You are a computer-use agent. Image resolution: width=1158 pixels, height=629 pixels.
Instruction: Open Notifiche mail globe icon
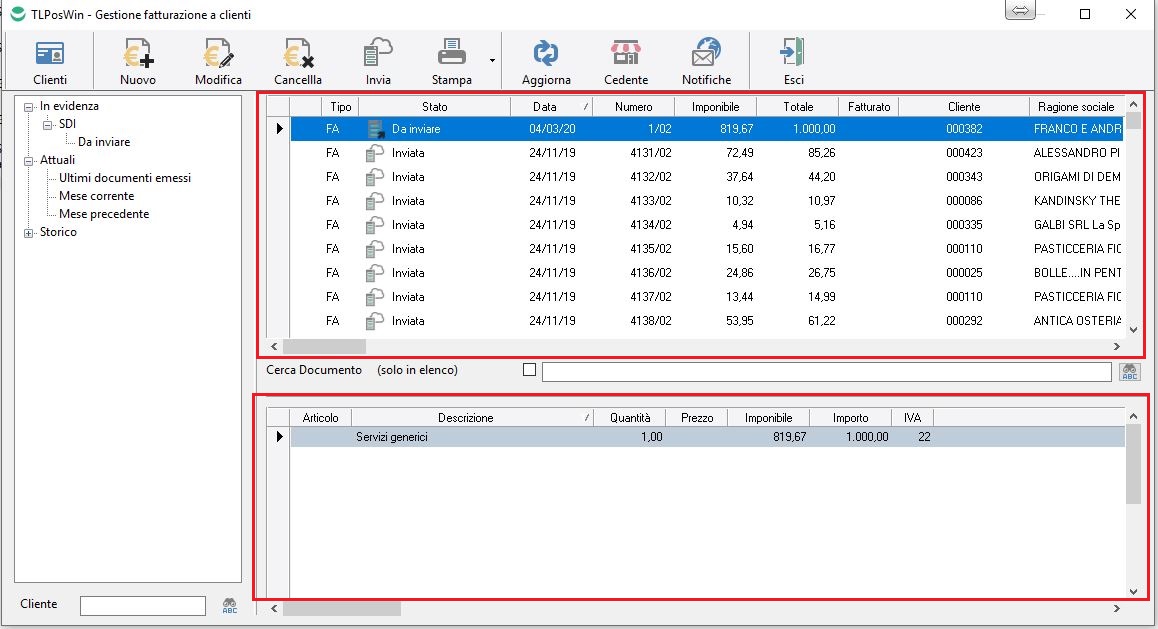pos(706,61)
